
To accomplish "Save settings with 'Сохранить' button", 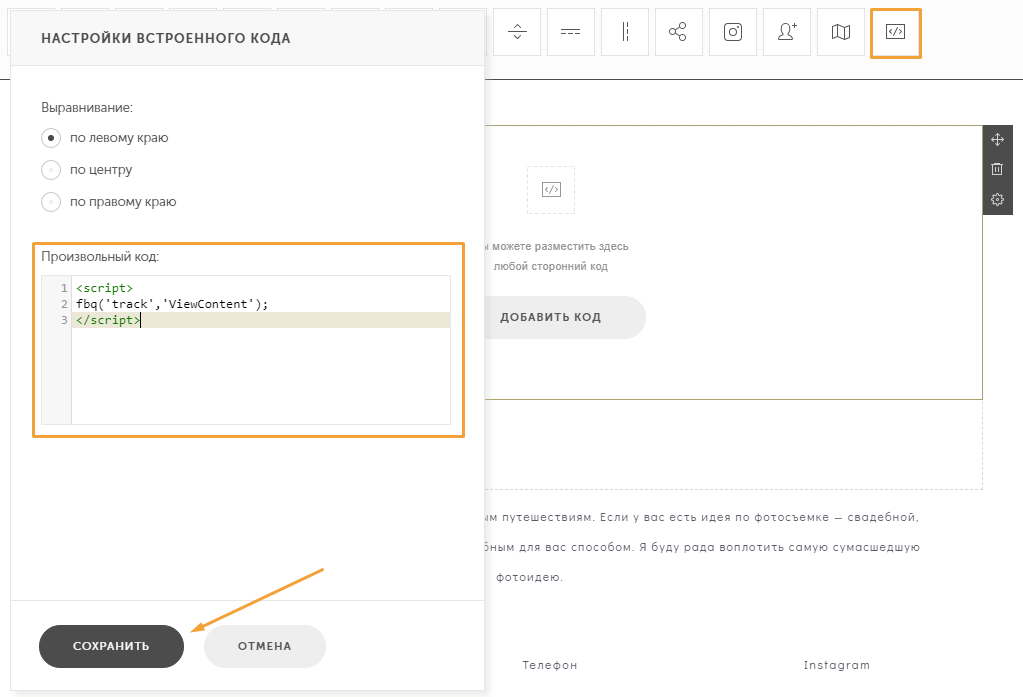I will [112, 646].
